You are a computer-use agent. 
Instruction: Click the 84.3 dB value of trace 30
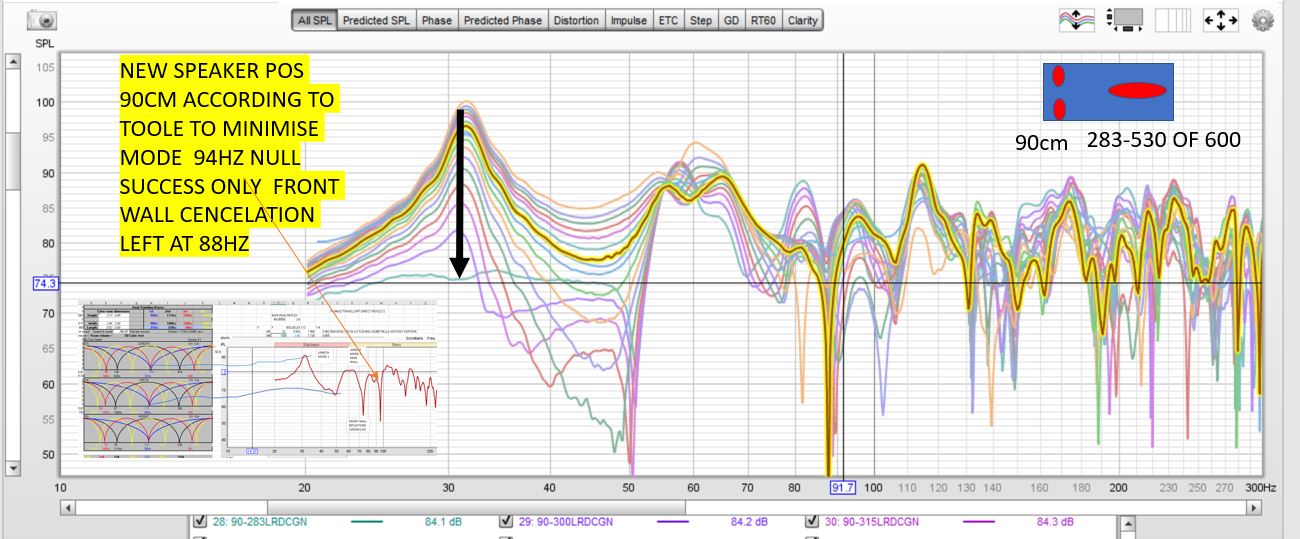pyautogui.click(x=1055, y=522)
